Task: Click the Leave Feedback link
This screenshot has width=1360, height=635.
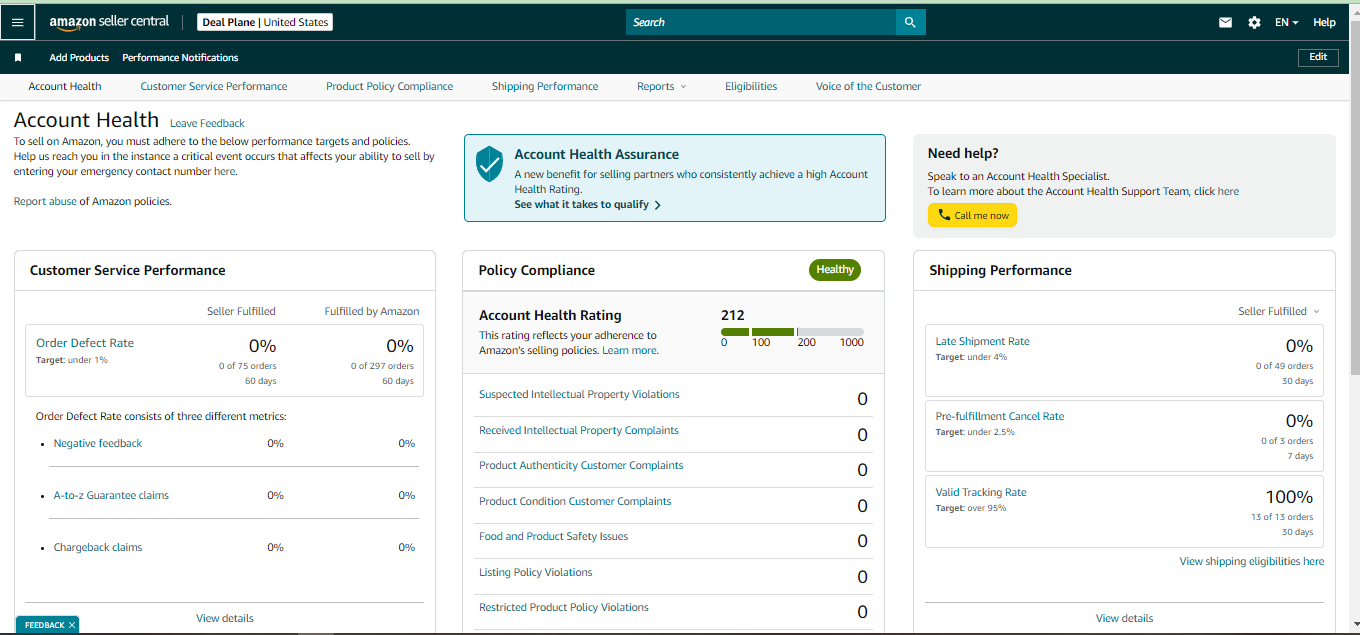Action: pos(207,124)
